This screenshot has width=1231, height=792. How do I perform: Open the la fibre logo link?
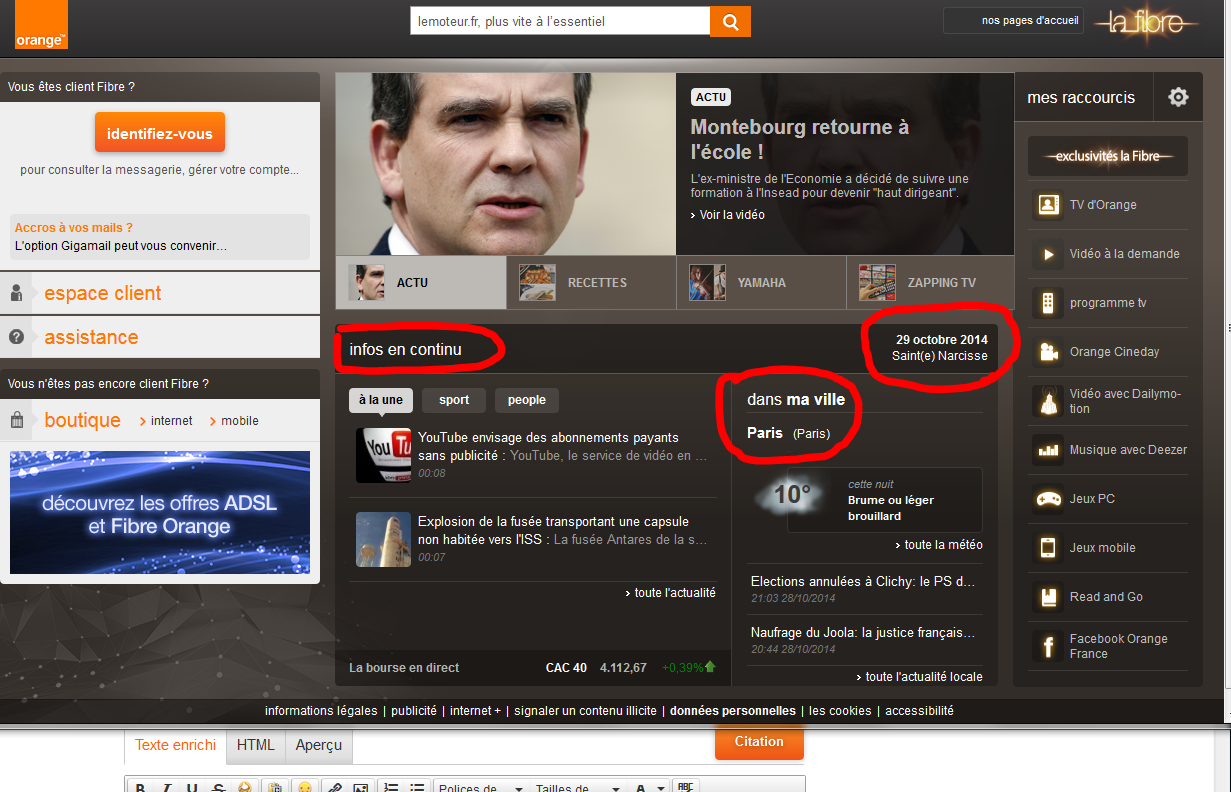[1146, 23]
